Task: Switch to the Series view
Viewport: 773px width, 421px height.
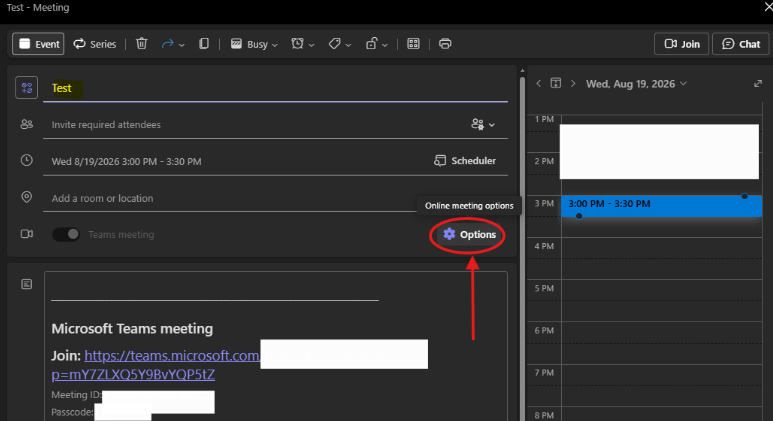Action: [x=95, y=44]
